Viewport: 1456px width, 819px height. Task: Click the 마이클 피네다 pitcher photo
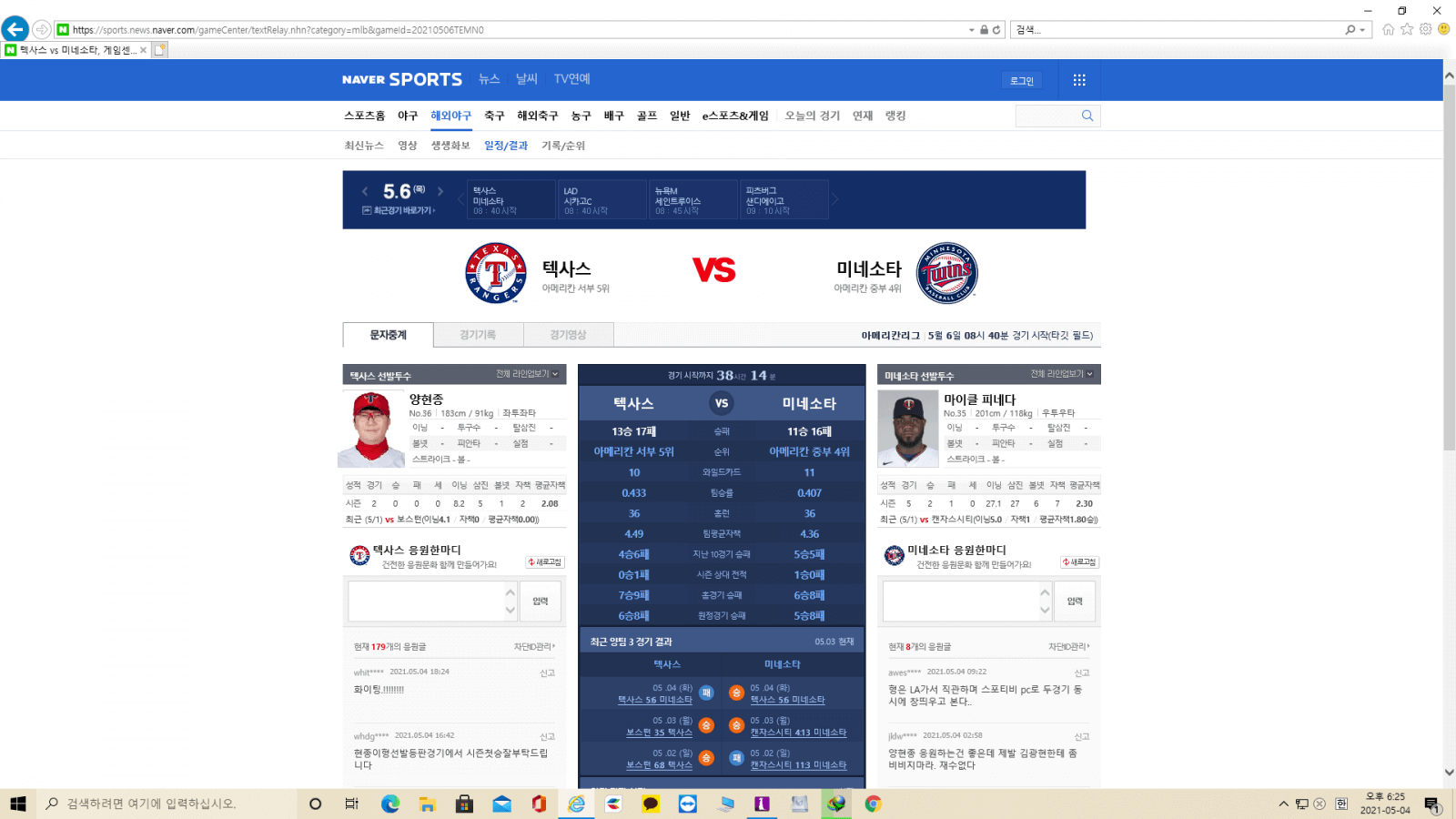point(907,429)
